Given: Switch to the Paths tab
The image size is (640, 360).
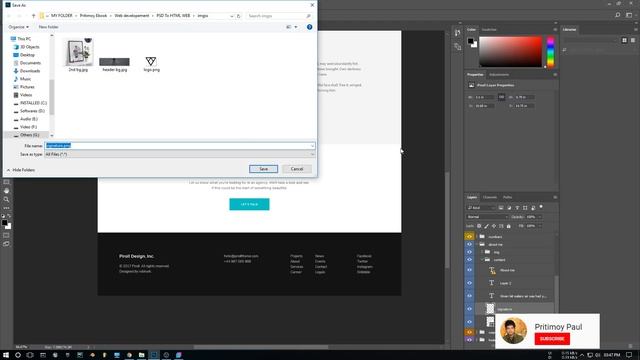Looking at the screenshot, I should [x=507, y=198].
